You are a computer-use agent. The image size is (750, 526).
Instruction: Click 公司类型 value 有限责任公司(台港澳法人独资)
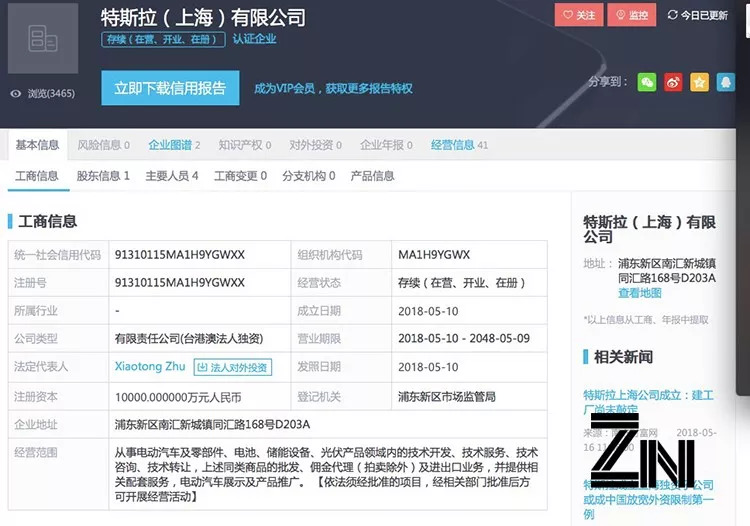tap(189, 339)
